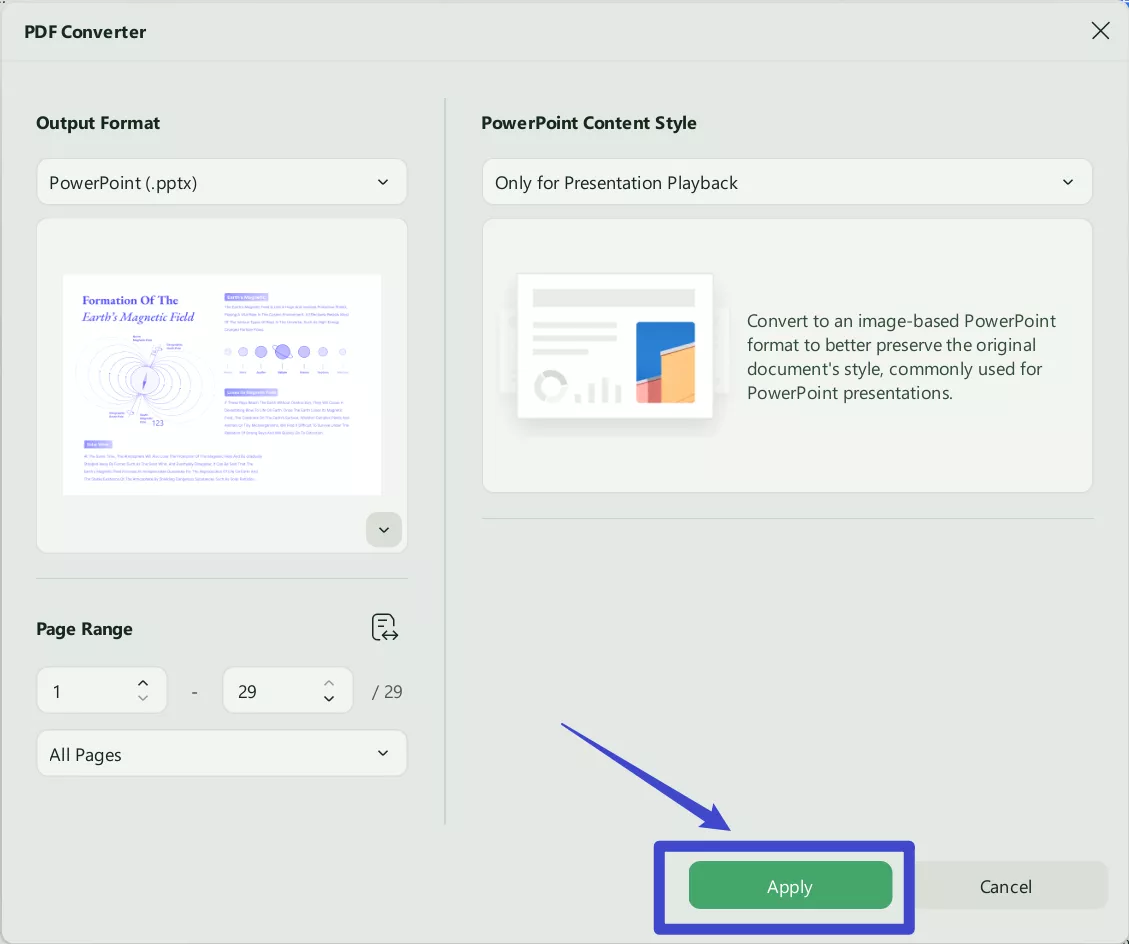Close the PDF Converter dialog

click(x=1100, y=31)
